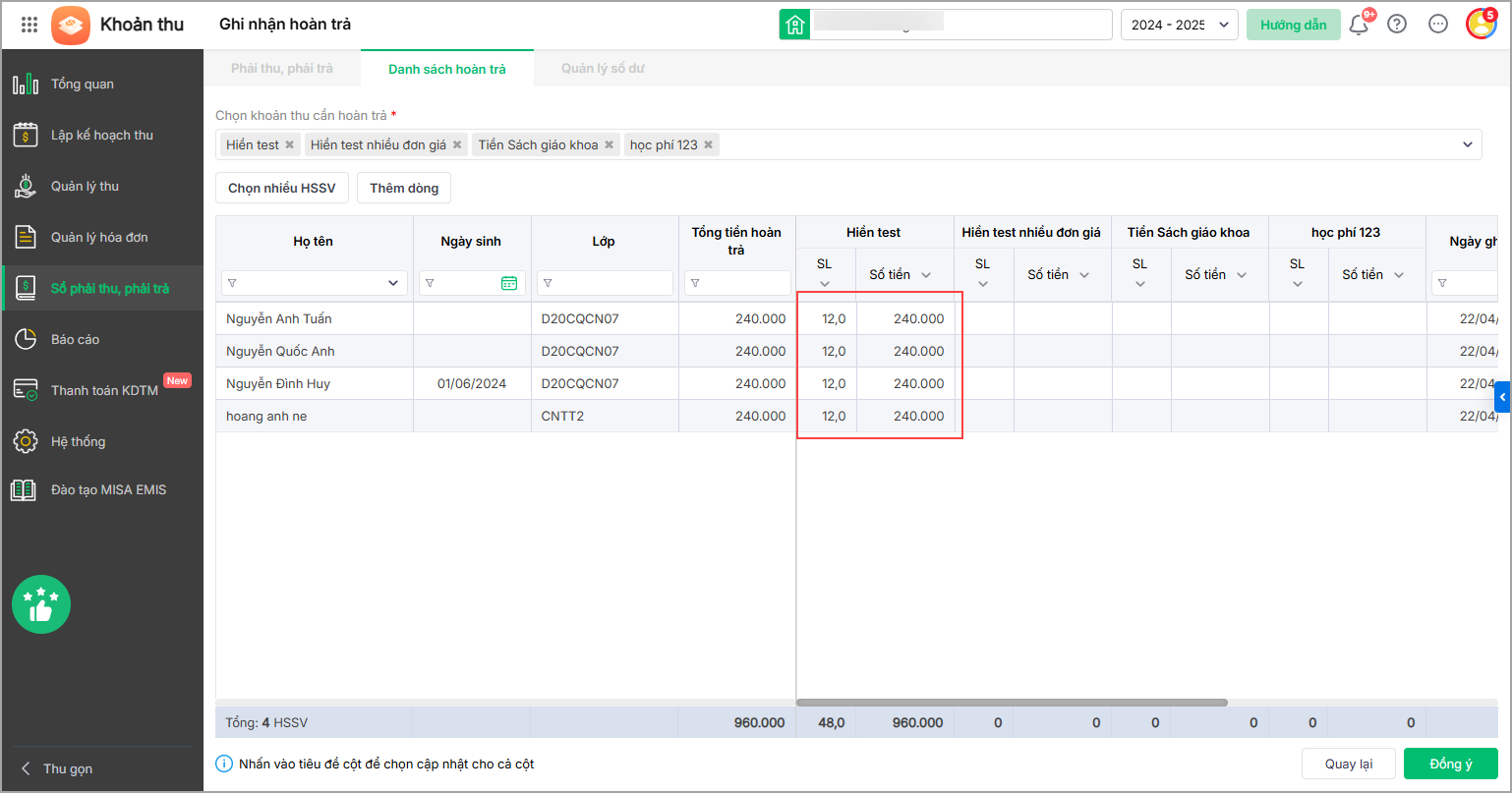Click the user avatar icon
Image resolution: width=1512 pixels, height=793 pixels.
(1481, 24)
